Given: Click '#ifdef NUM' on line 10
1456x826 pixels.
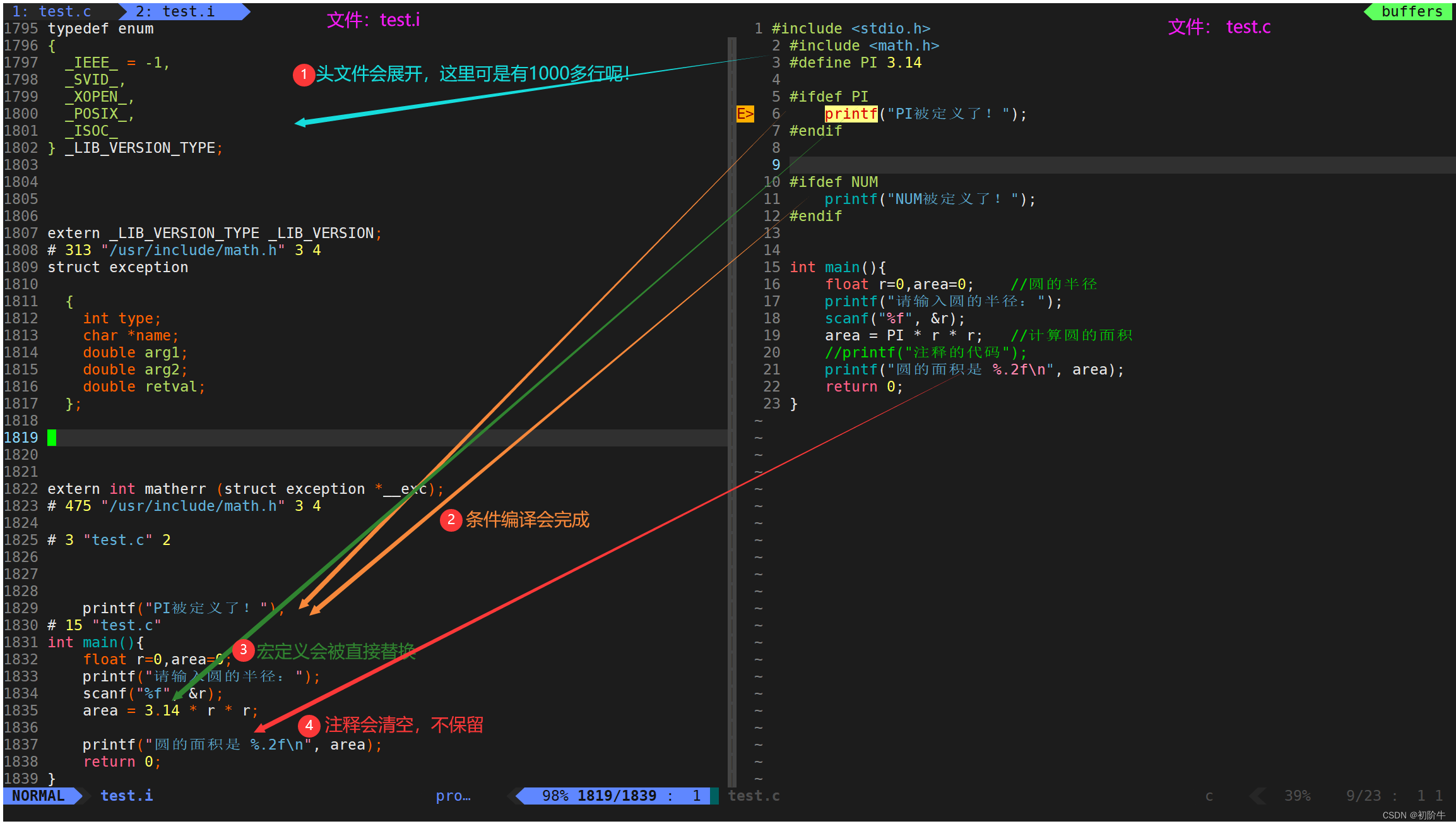Looking at the screenshot, I should [x=833, y=182].
